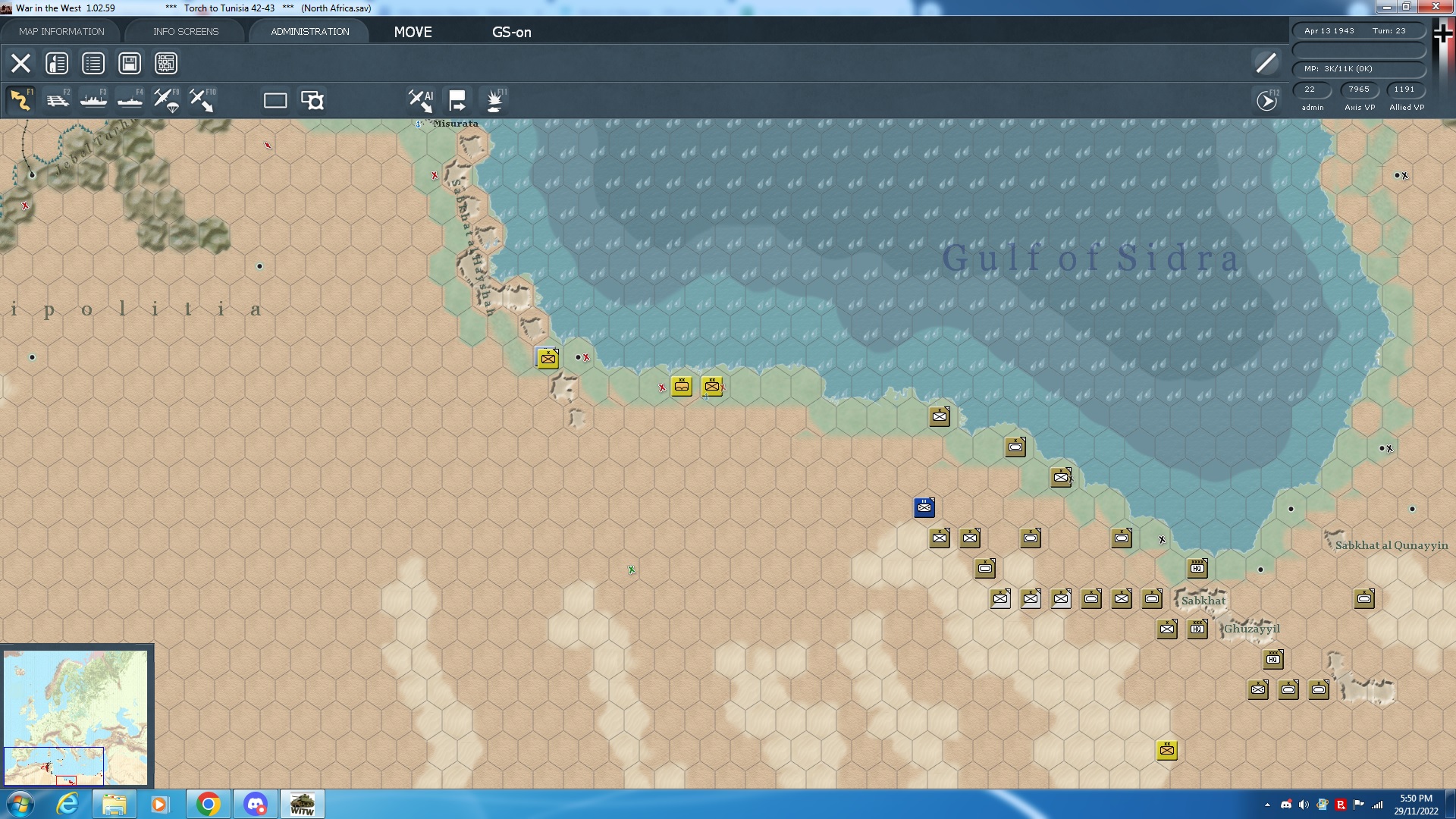Activate F2 rail movement mode
This screenshot has height=819, width=1456.
click(x=58, y=100)
